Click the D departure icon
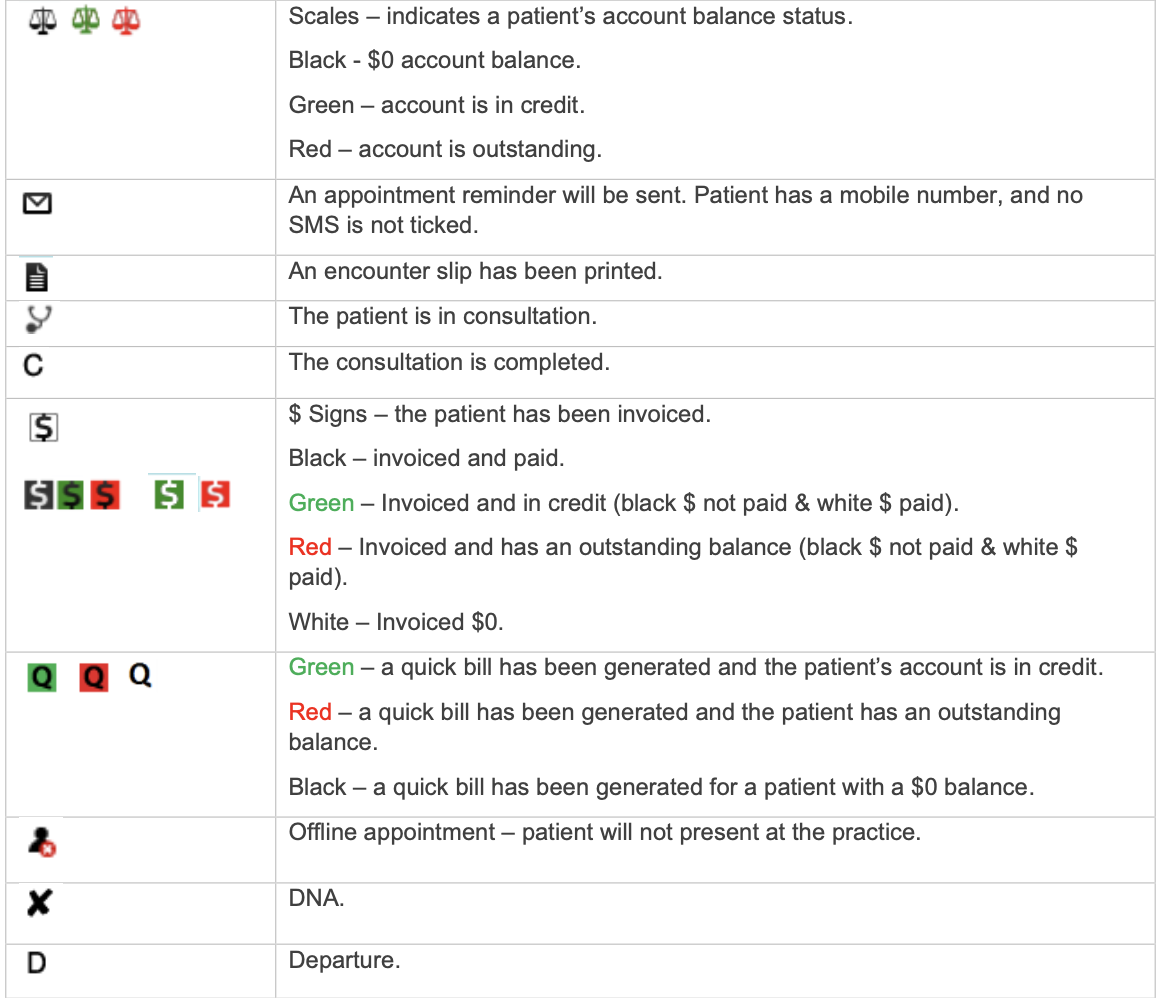The image size is (1160, 998). [35, 964]
